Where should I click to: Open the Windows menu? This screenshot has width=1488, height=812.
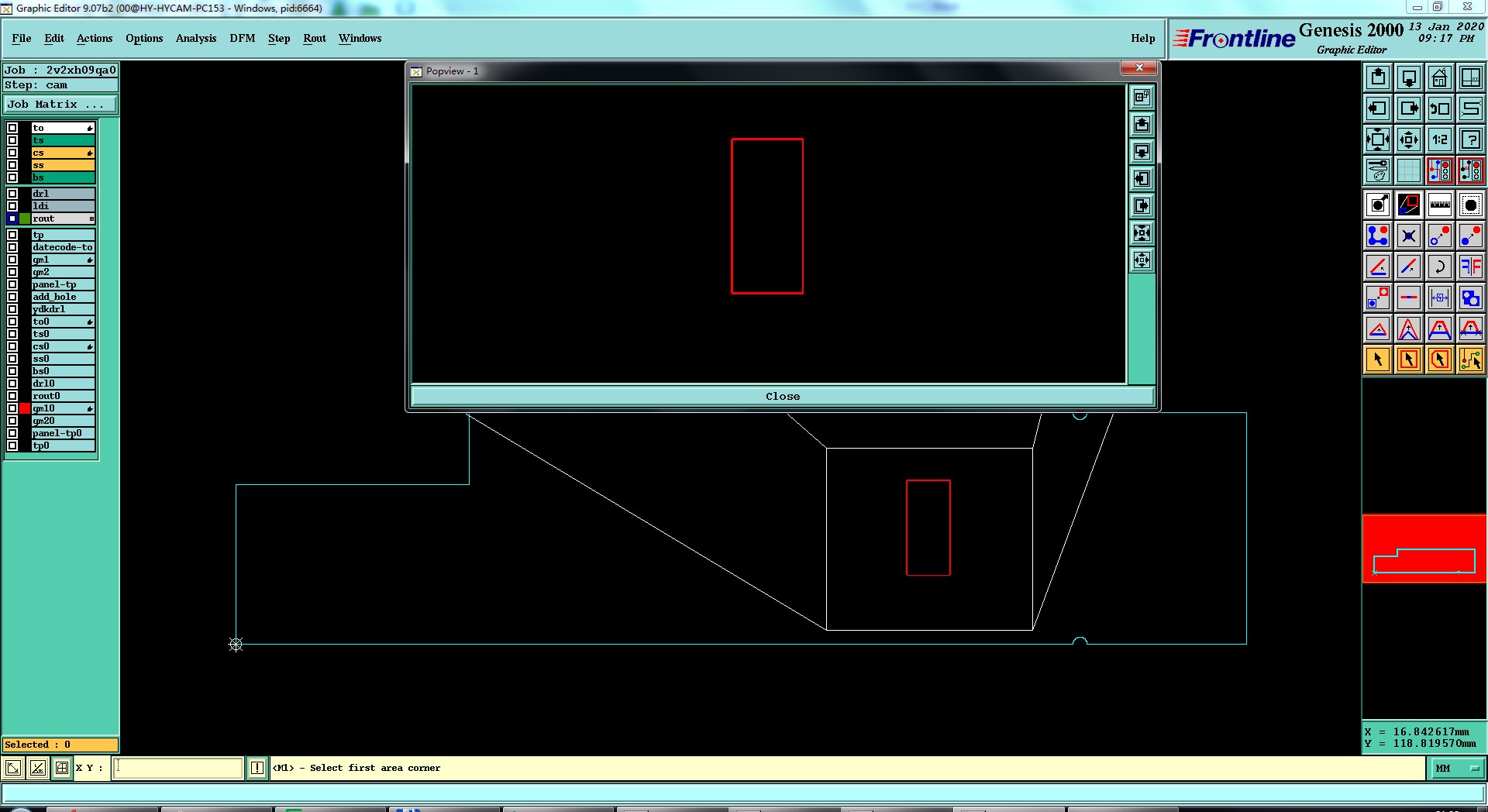click(360, 38)
